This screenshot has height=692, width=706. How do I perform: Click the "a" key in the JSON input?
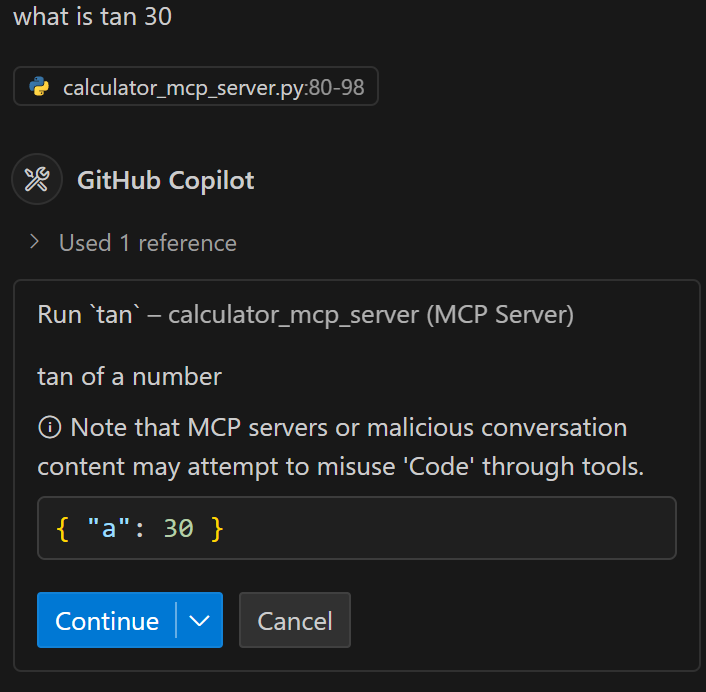[x=109, y=528]
